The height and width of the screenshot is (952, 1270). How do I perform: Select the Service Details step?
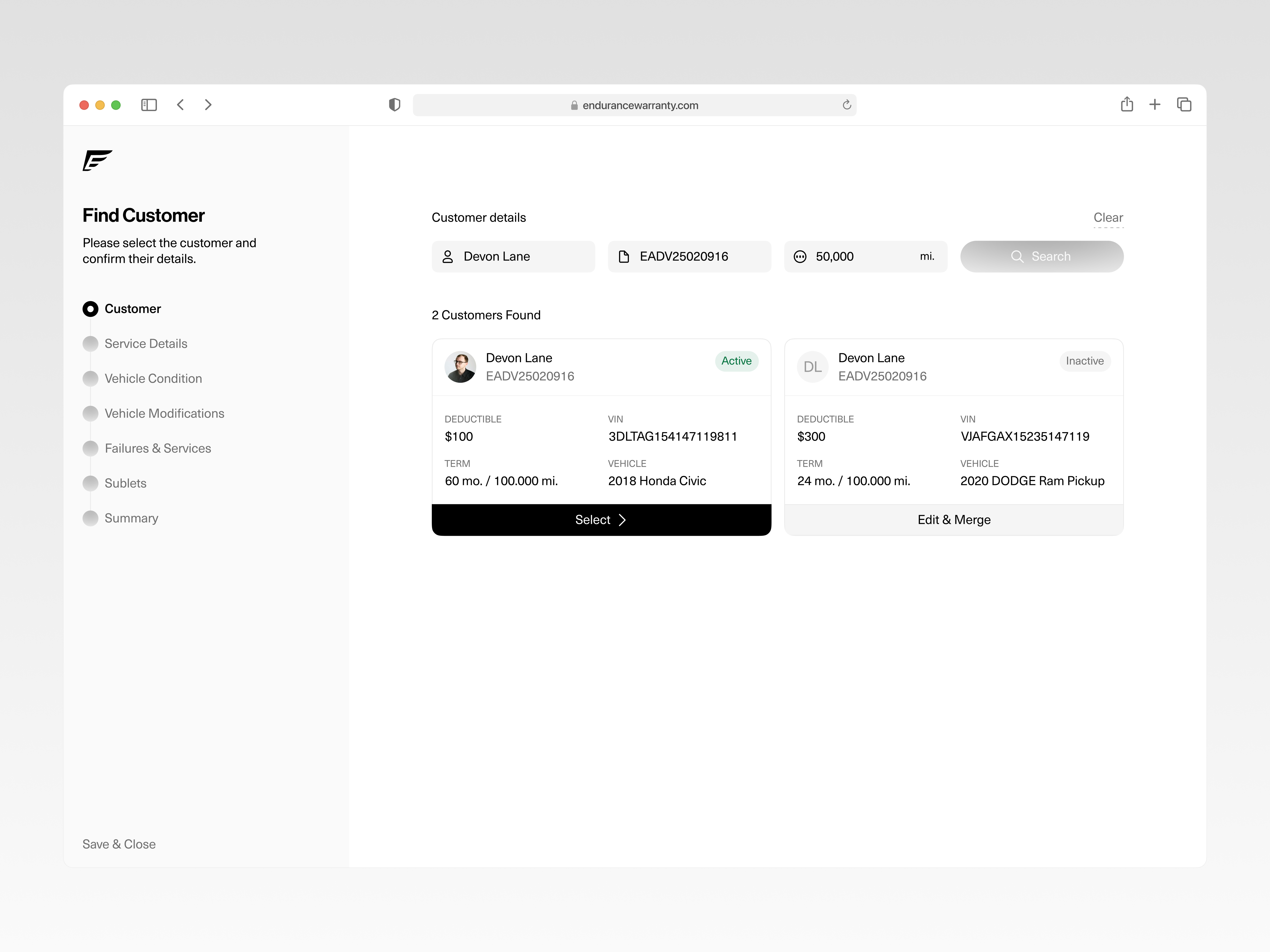click(x=146, y=344)
